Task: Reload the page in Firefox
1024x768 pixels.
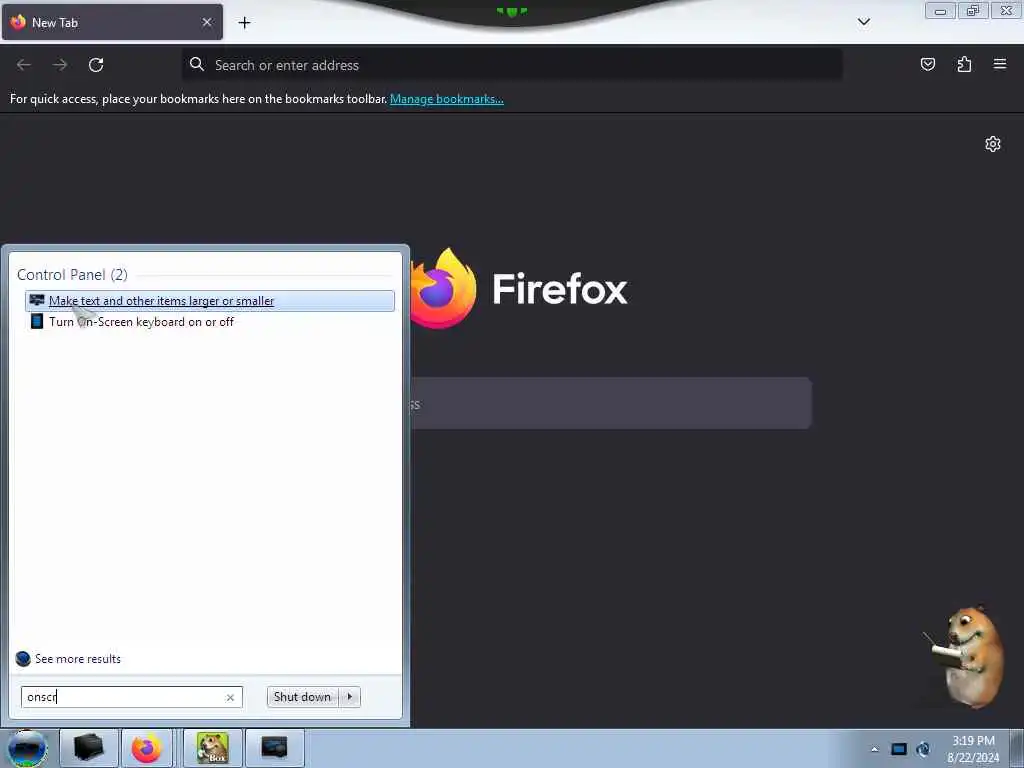Action: pos(96,65)
